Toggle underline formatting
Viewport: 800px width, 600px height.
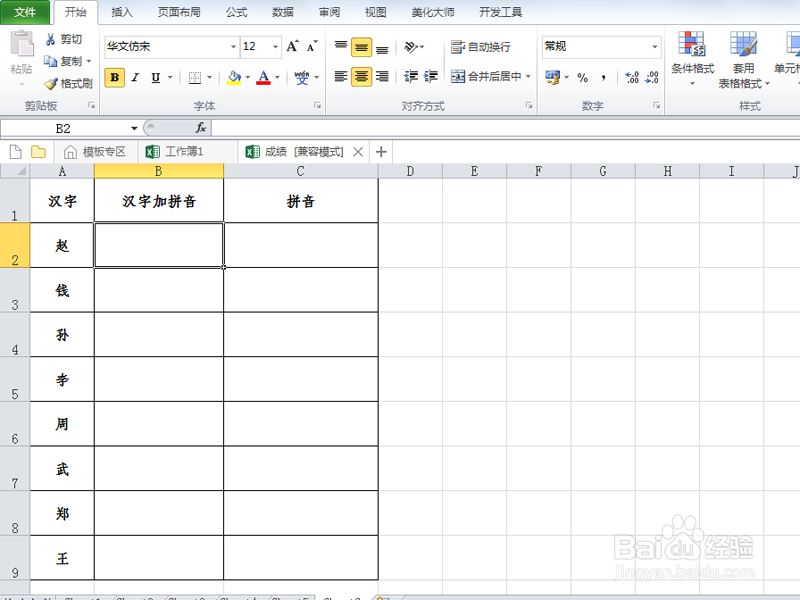tap(156, 78)
